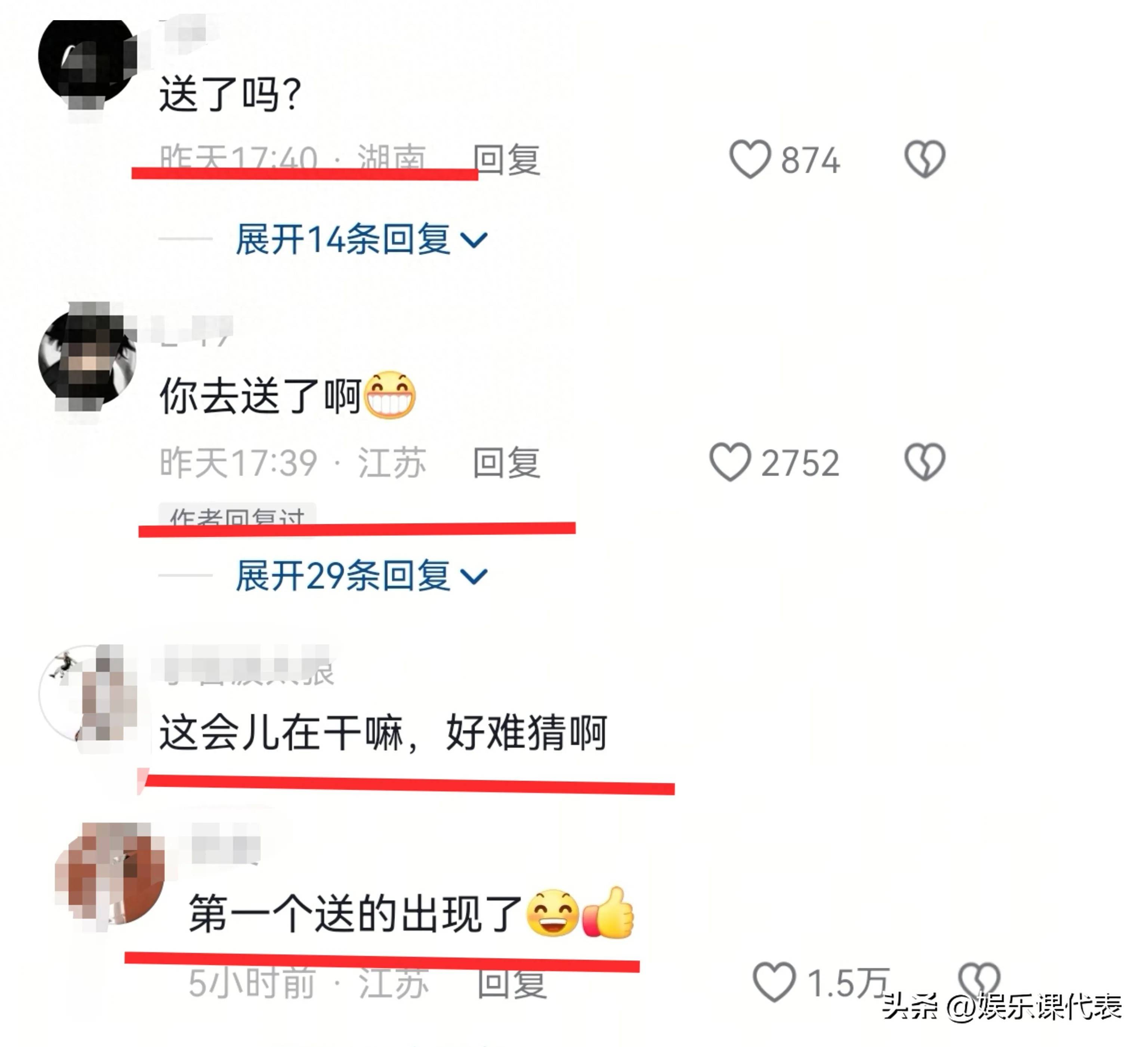The width and height of the screenshot is (1148, 1047).
Task: Expand the 29 replies thread
Action: click(x=362, y=575)
